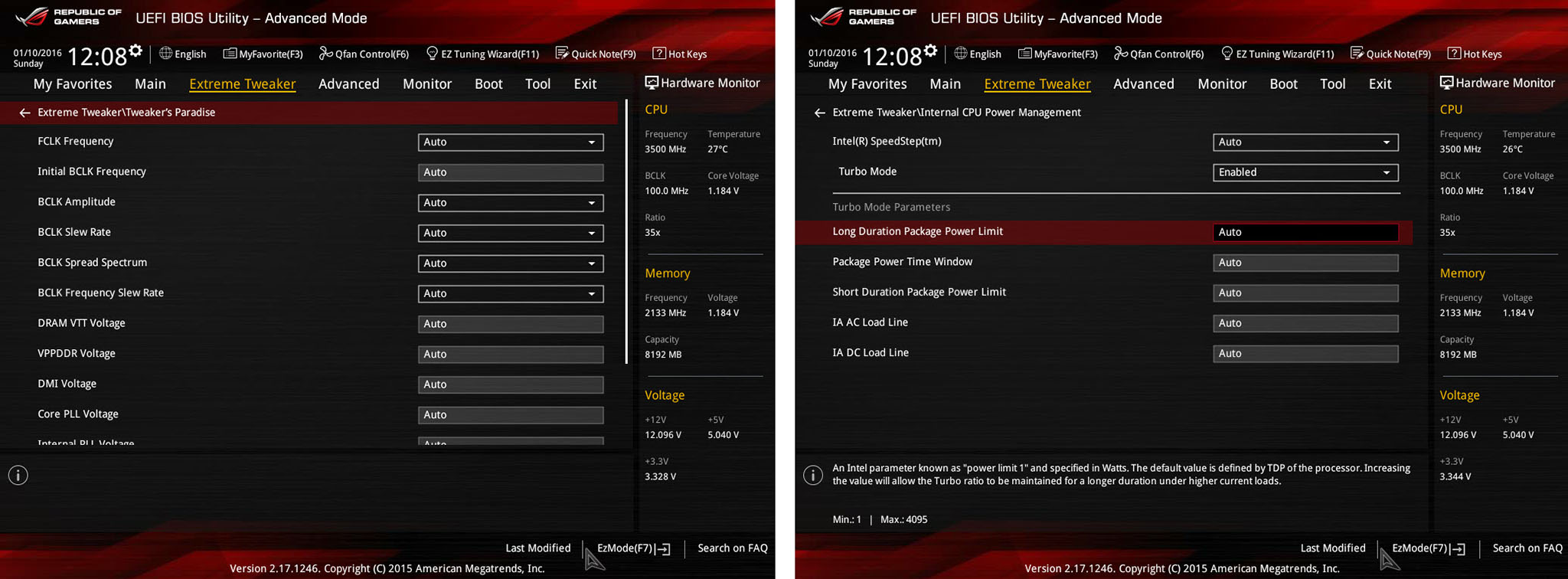Open the Boot tab in the right screen
This screenshot has height=579, width=1568.
pos(1283,83)
